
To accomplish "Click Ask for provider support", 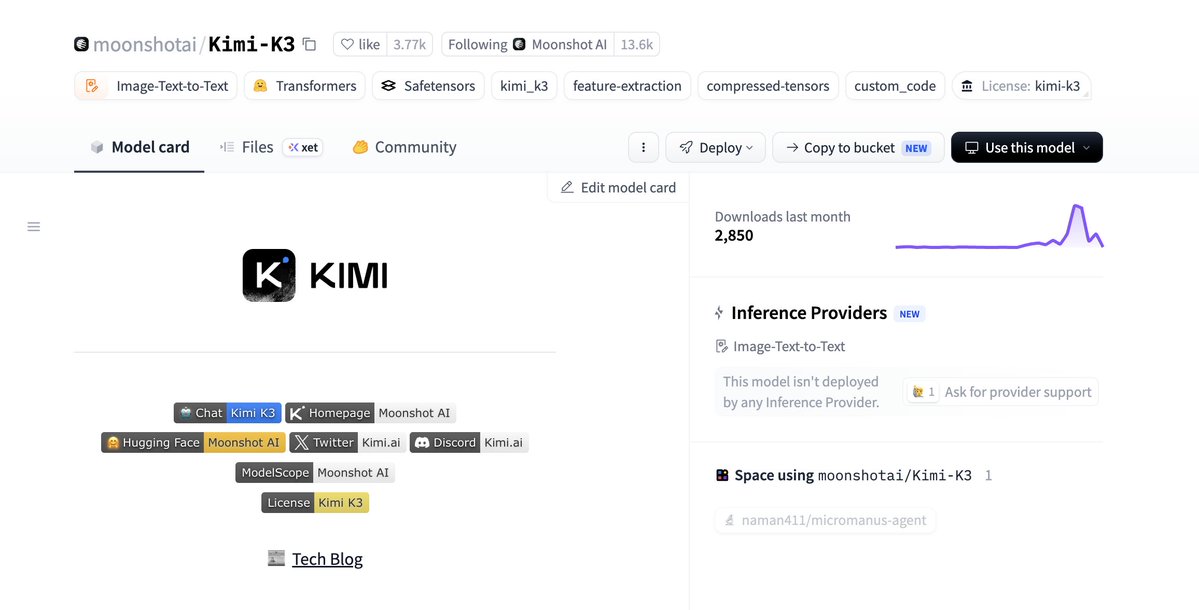I will pos(1018,391).
